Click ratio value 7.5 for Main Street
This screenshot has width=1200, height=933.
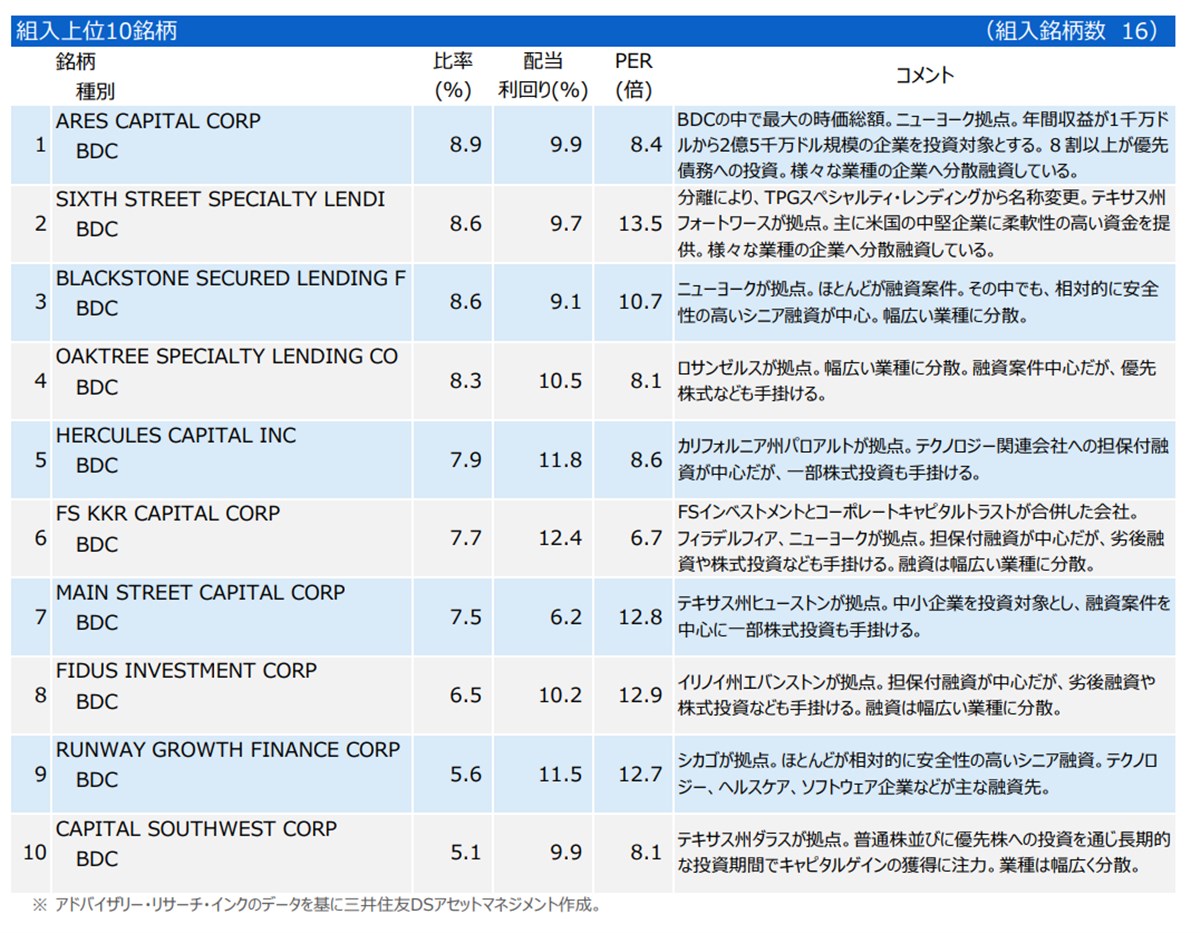pyautogui.click(x=466, y=617)
